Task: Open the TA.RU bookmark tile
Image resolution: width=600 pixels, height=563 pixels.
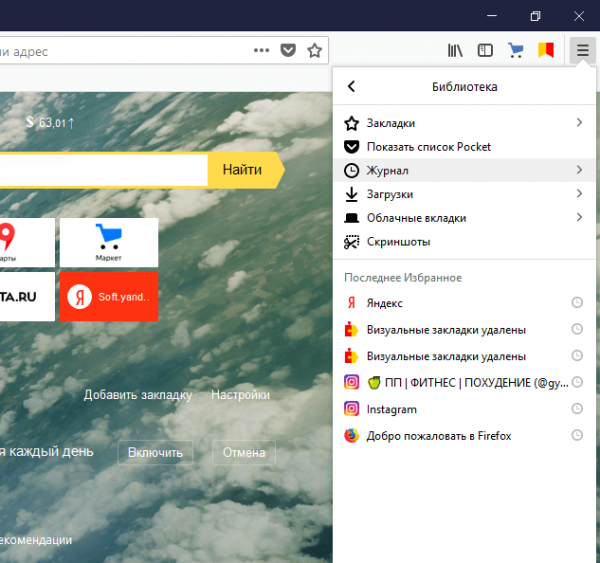Action: [27, 297]
